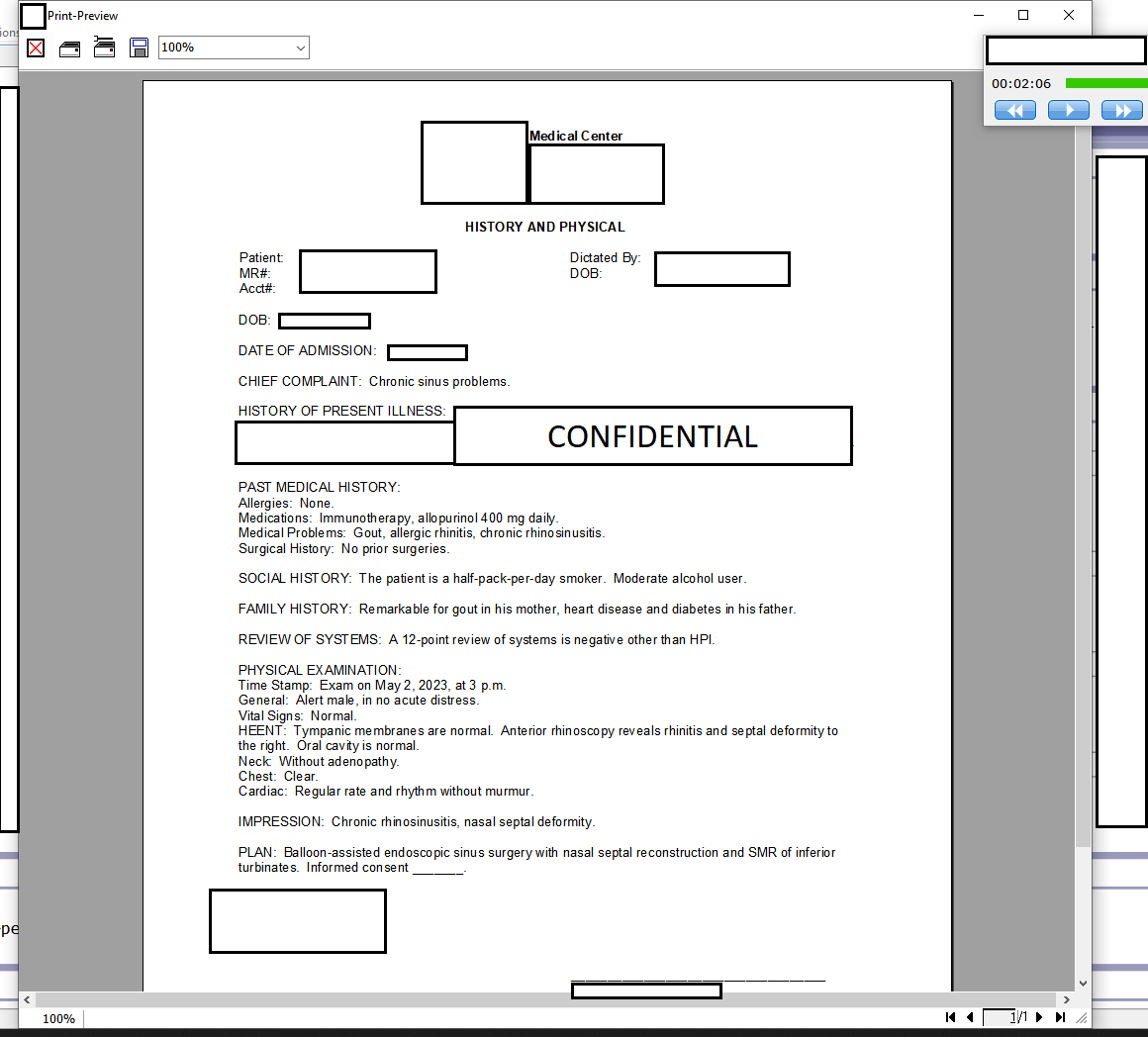Play the dictation audio
The width and height of the screenshot is (1148, 1037).
click(x=1069, y=110)
